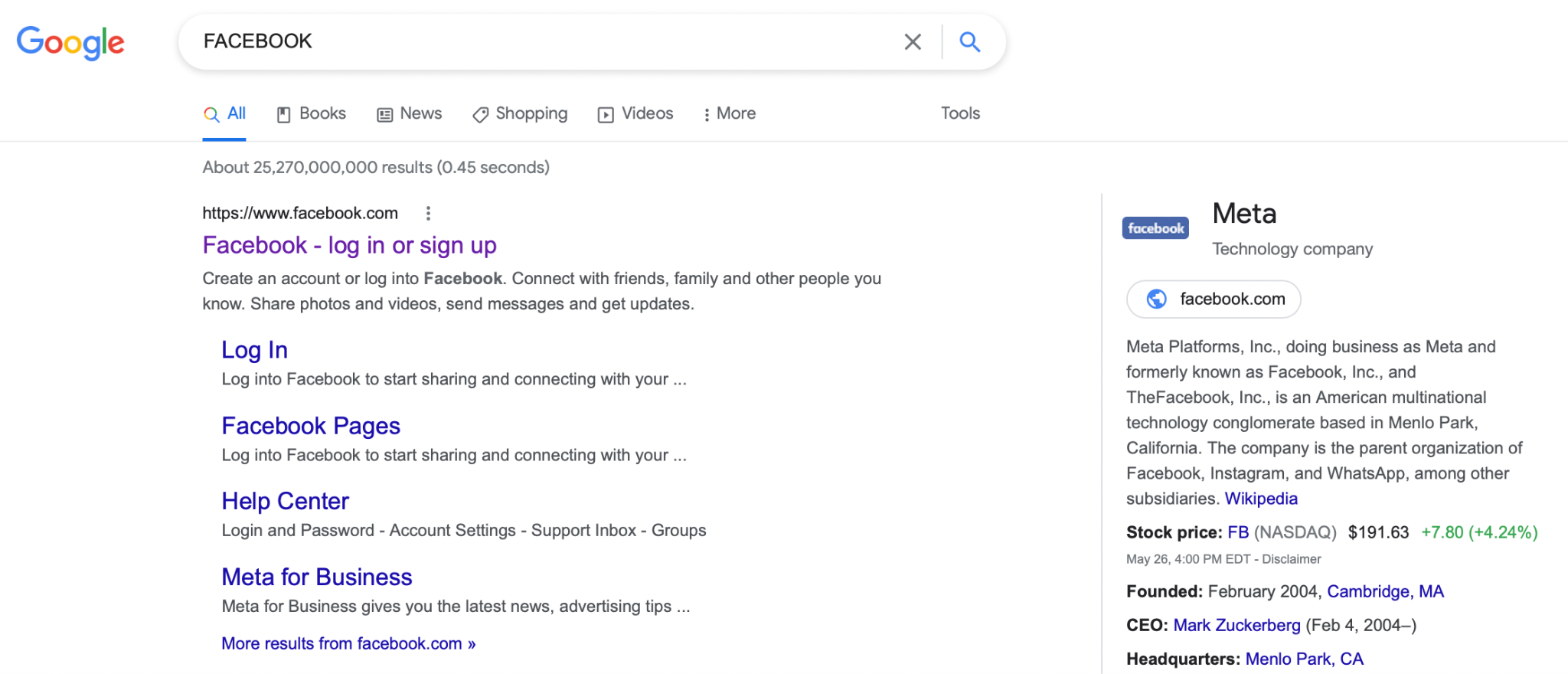Click the FB stock ticker link
The image size is (1568, 674).
point(1238,532)
